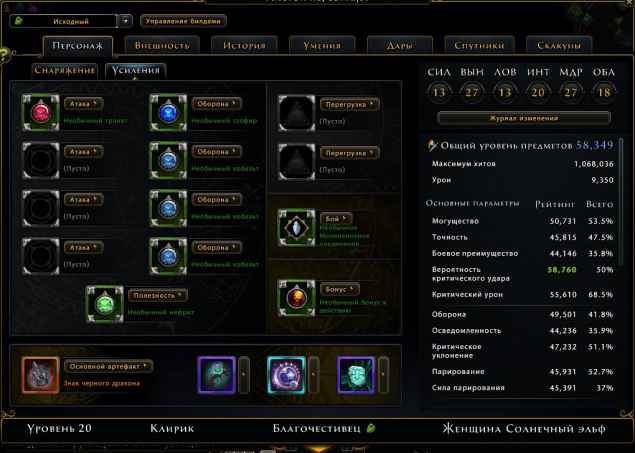Switch to the Снаряжение sub-tab
Image resolution: width=635 pixels, height=453 pixels.
point(65,70)
